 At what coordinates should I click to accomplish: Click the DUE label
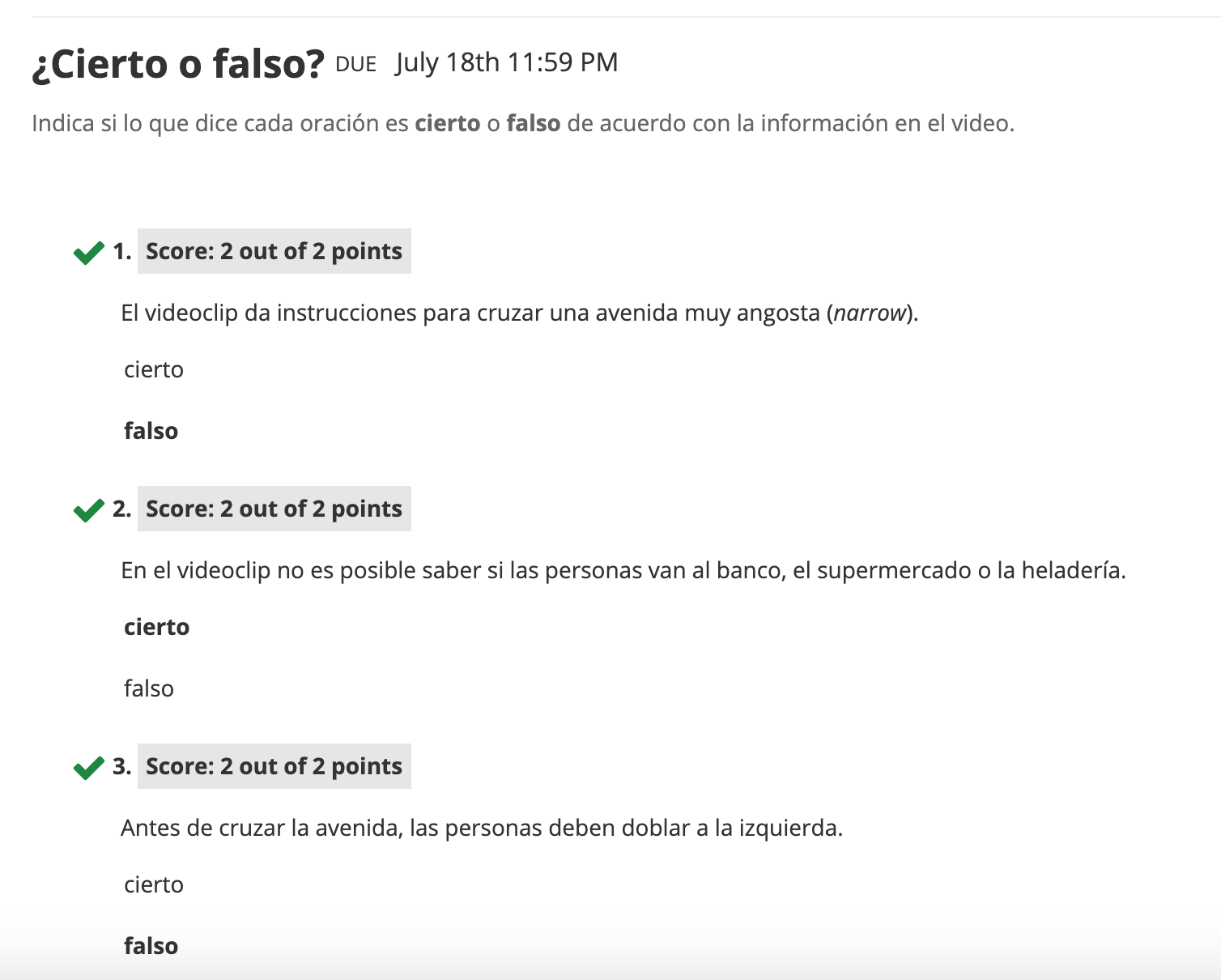(355, 65)
